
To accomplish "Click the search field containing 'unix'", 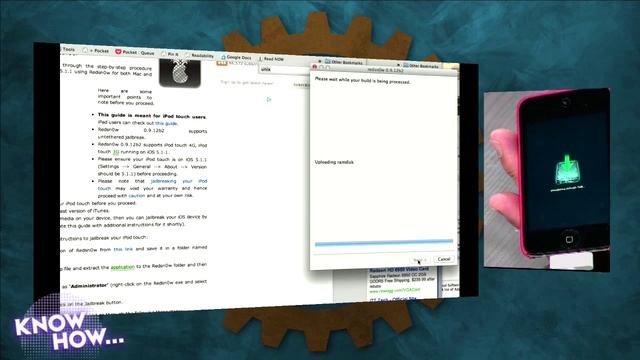I will [x=285, y=70].
